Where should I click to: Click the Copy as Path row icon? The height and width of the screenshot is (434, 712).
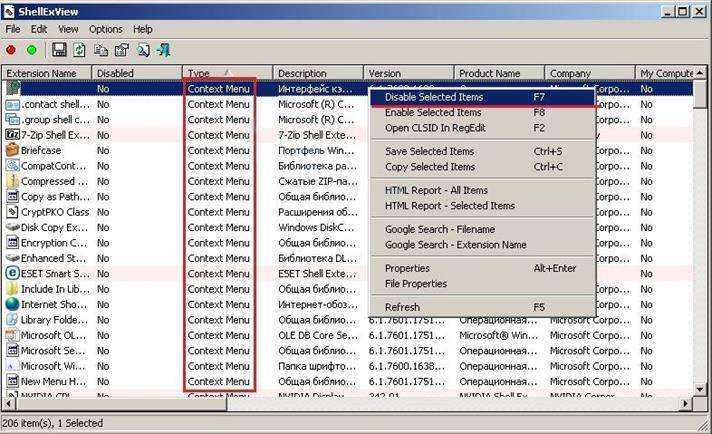pyautogui.click(x=13, y=197)
